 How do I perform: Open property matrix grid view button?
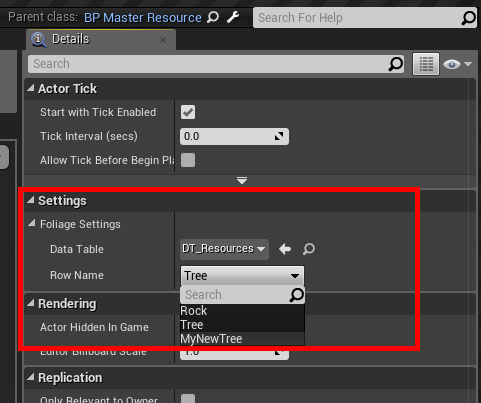pyautogui.click(x=426, y=64)
